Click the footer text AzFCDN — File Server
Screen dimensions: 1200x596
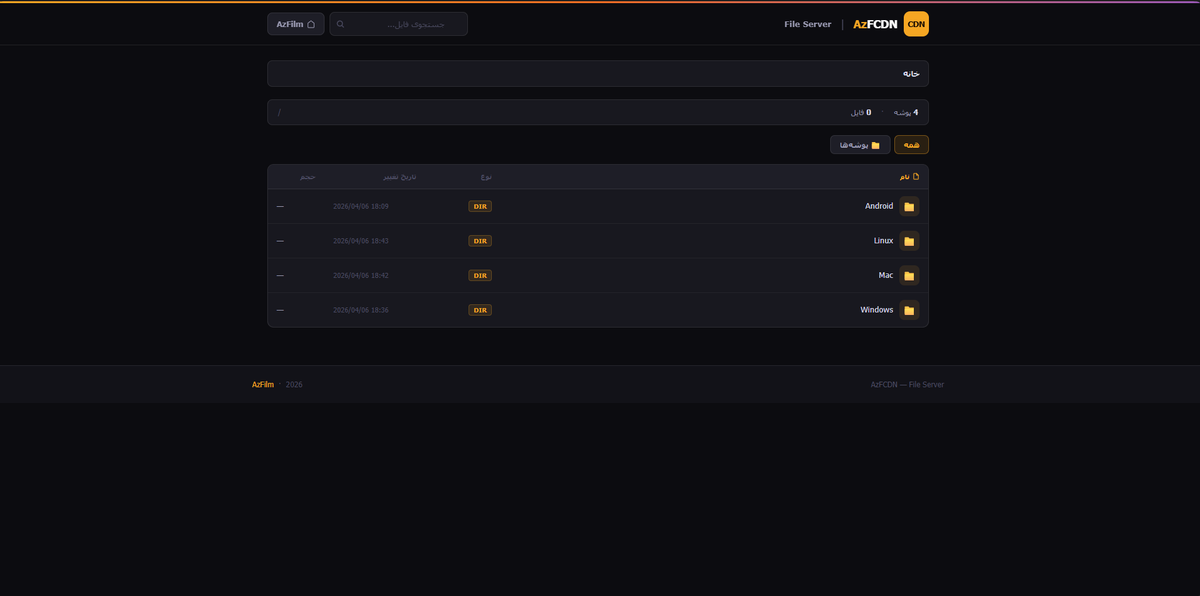coord(907,384)
